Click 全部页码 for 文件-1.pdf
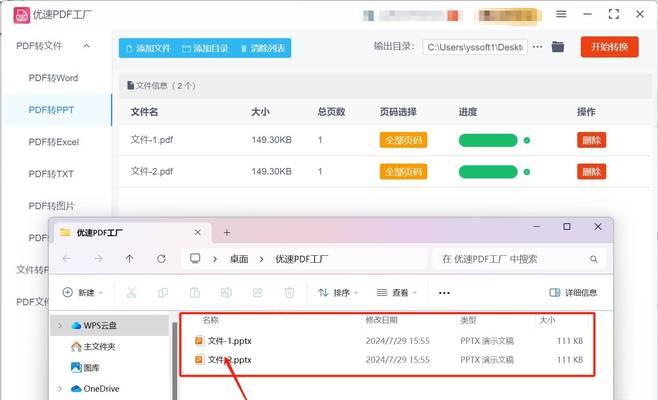 [x=403, y=140]
